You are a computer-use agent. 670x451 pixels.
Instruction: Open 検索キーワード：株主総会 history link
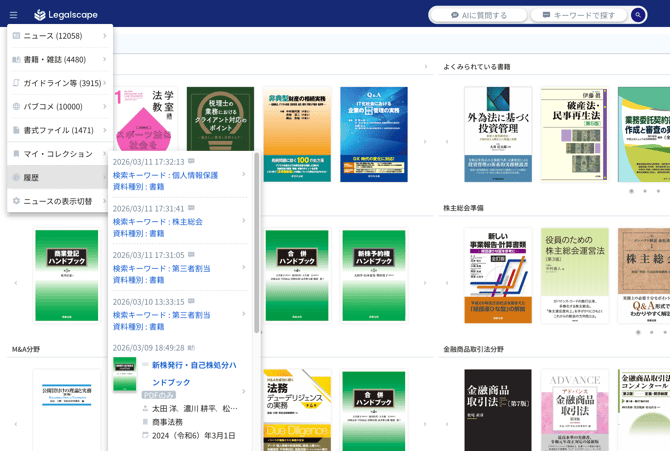157,221
